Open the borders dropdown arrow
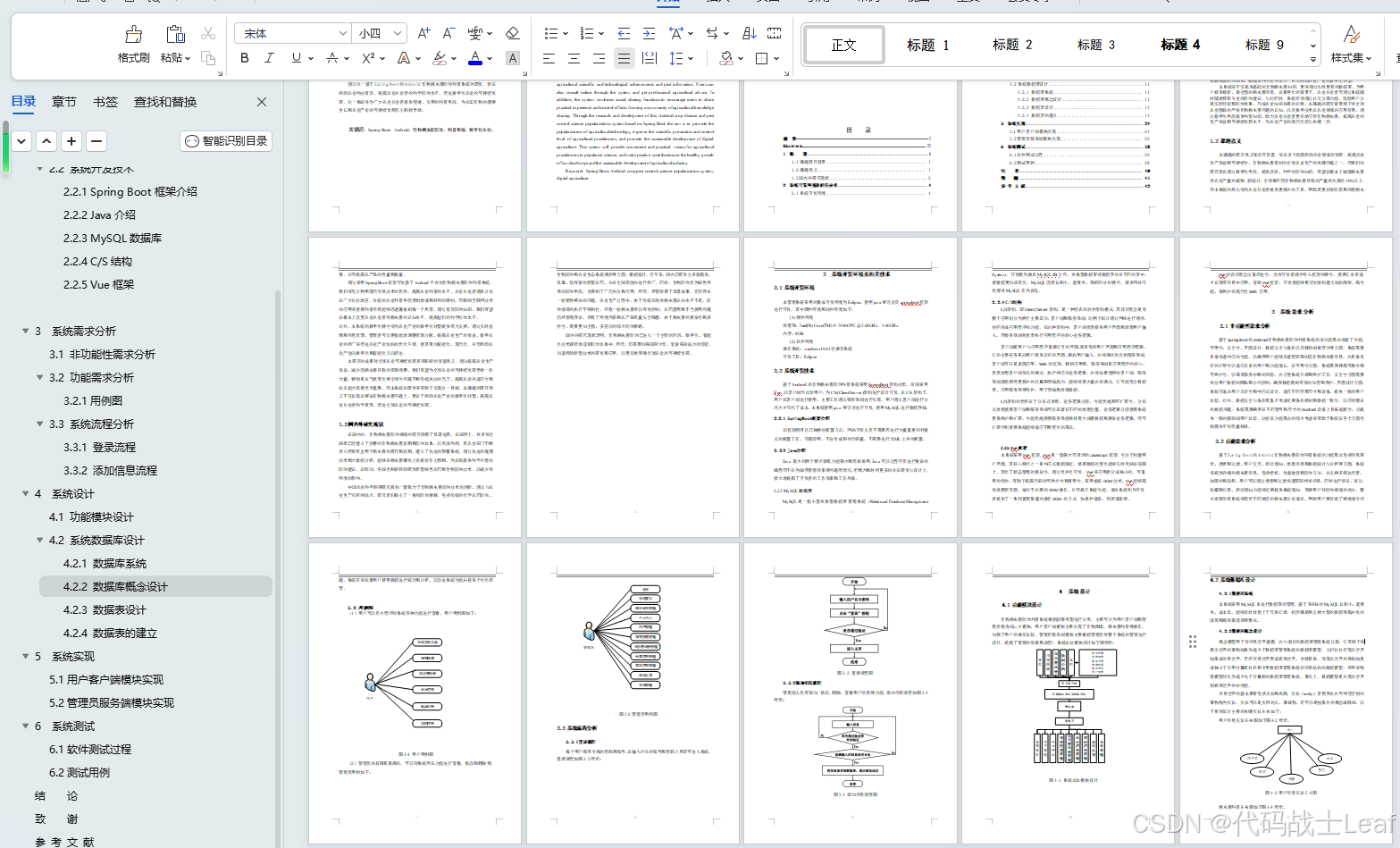The width and height of the screenshot is (1400, 848). 776,58
